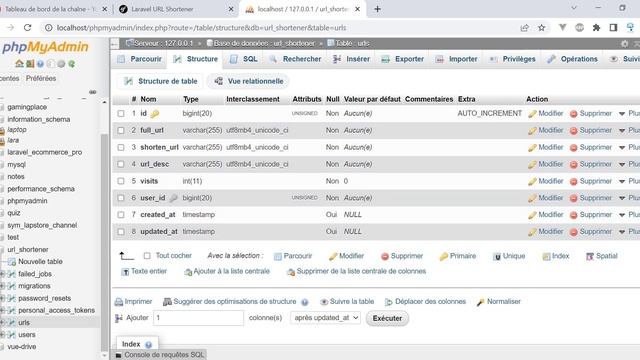Open Déplacer des colonnes
This screenshot has width=640, height=360.
pyautogui.click(x=425, y=302)
